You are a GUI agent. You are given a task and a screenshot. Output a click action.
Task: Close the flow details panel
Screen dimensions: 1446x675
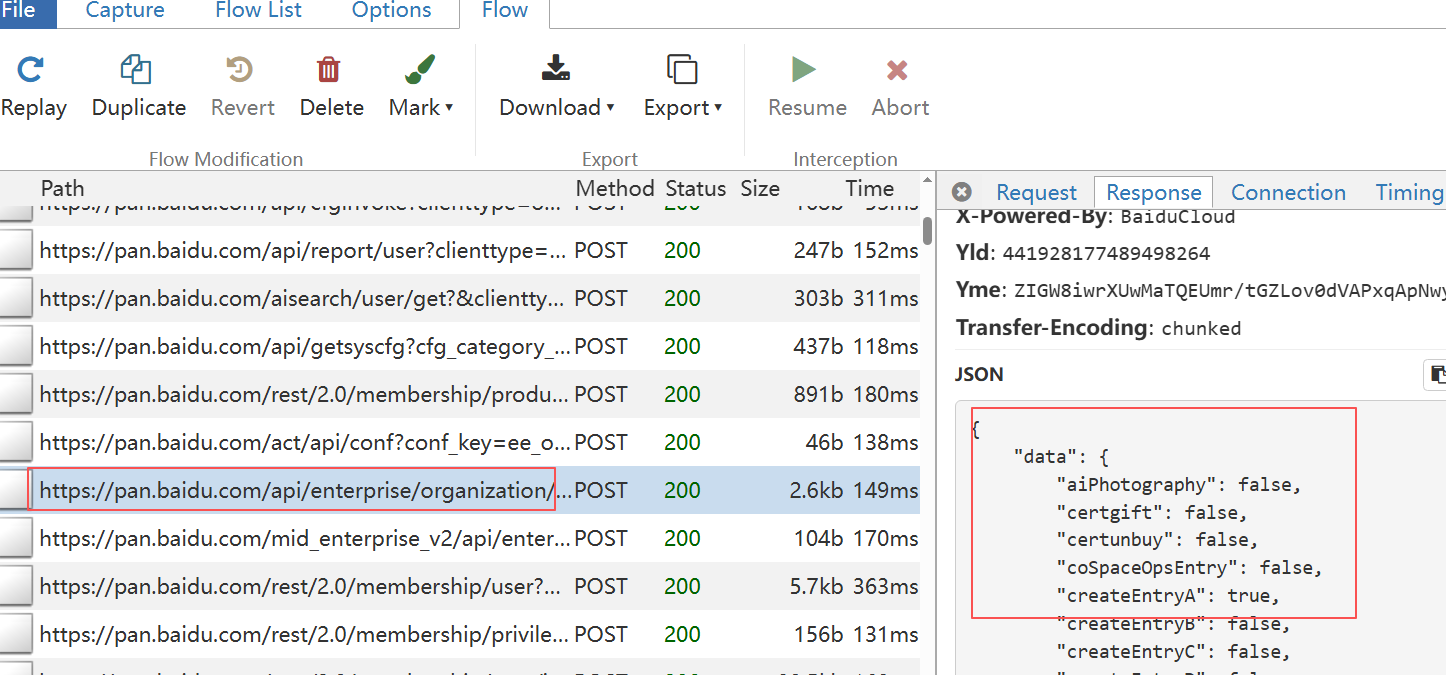[x=962, y=192]
